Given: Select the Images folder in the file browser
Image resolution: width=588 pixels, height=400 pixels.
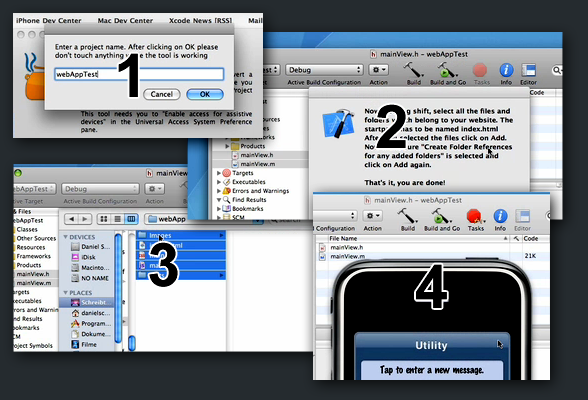Looking at the screenshot, I should pos(181,235).
